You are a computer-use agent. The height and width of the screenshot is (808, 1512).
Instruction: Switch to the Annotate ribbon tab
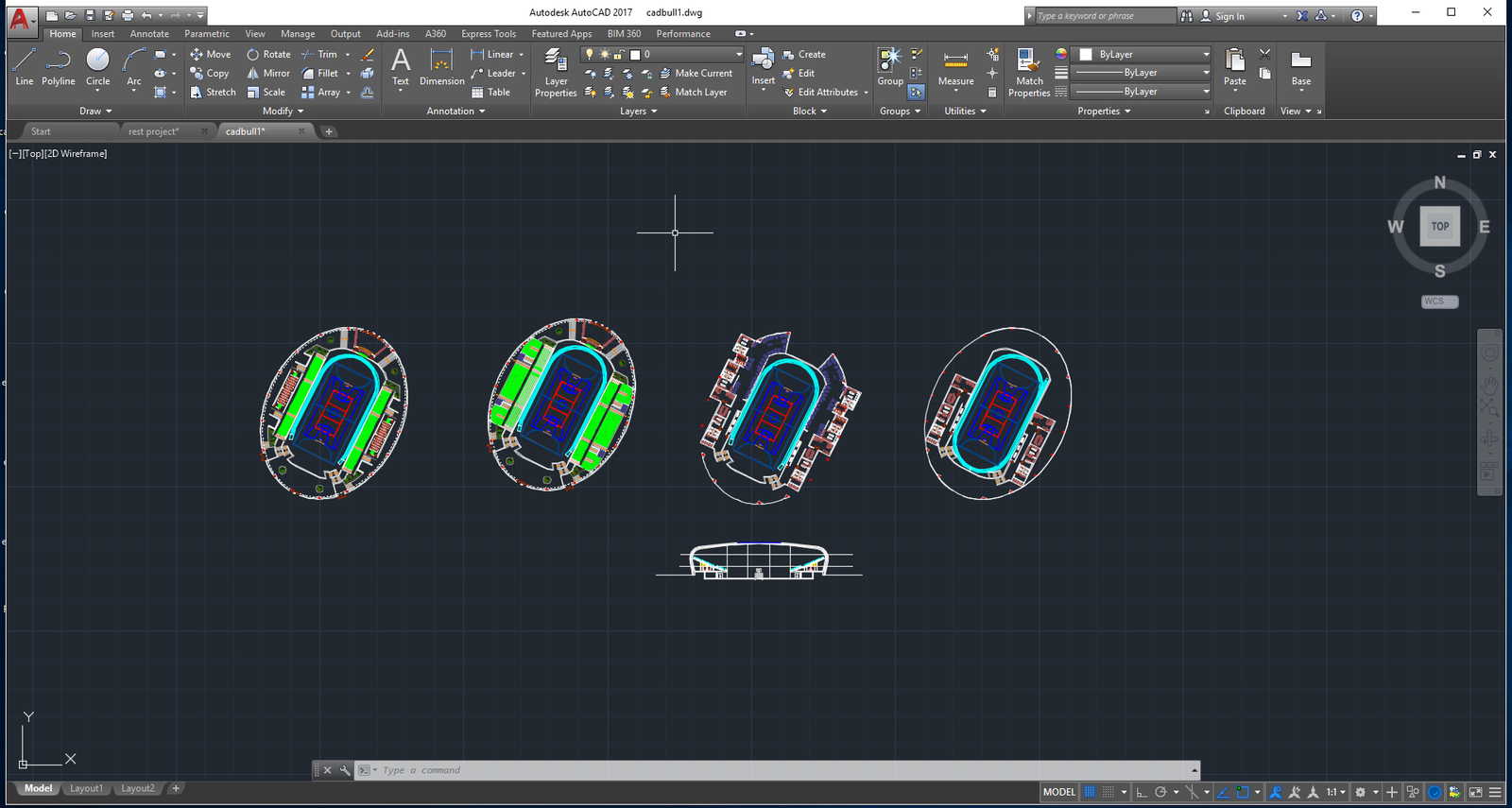pyautogui.click(x=149, y=34)
